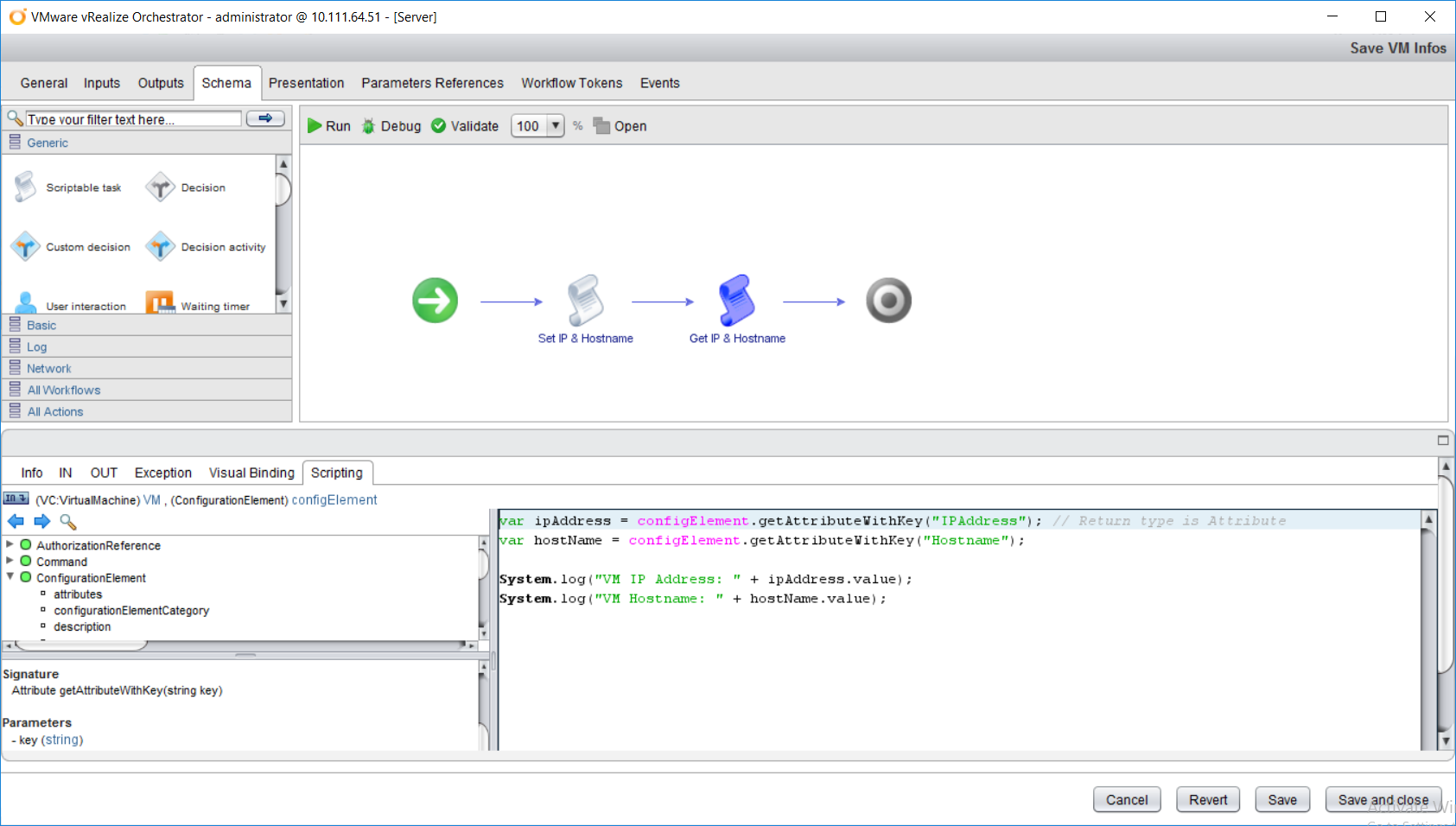The image size is (1456, 826).
Task: Click the palette filter text field
Action: click(133, 119)
